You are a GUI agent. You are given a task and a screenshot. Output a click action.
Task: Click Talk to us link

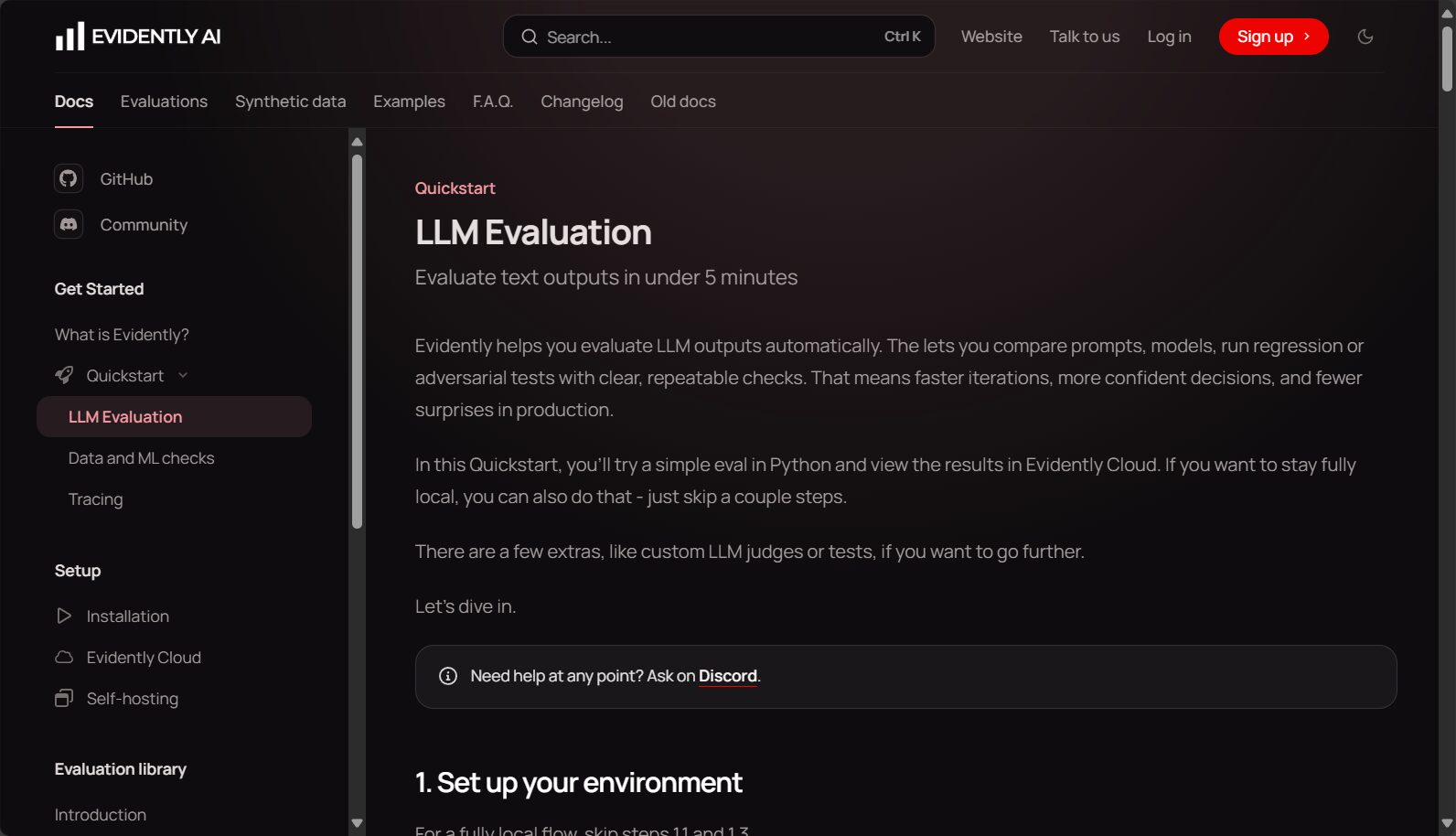(x=1085, y=37)
